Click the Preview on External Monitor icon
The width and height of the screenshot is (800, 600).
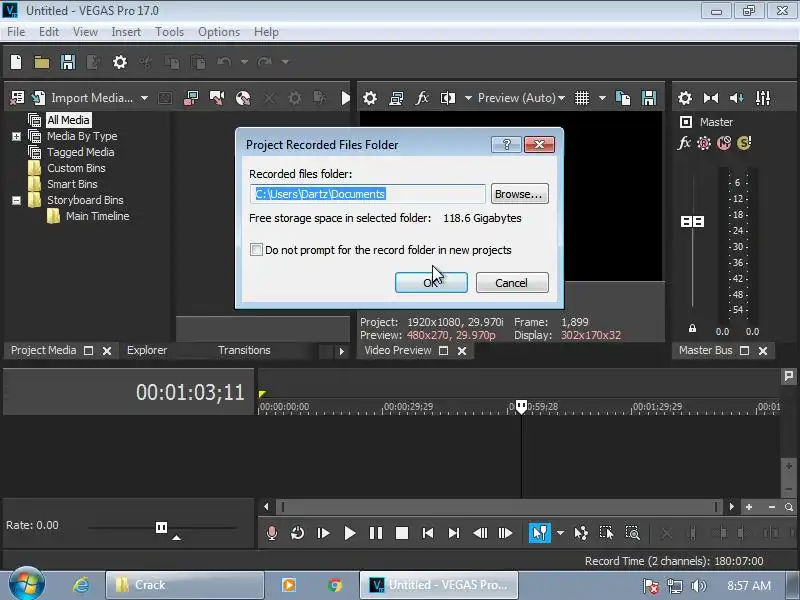396,97
